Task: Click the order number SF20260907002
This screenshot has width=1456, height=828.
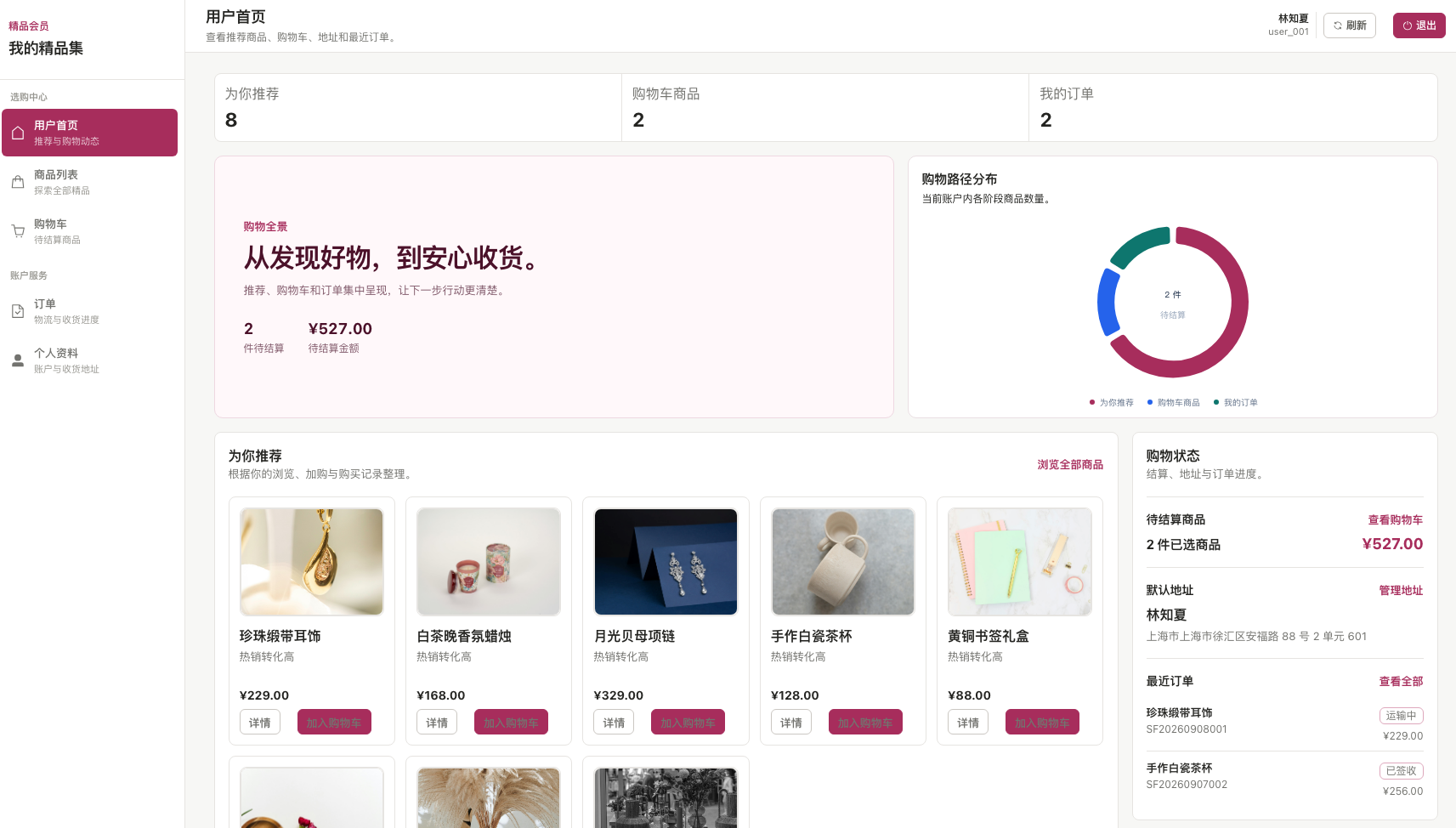Action: (1187, 785)
